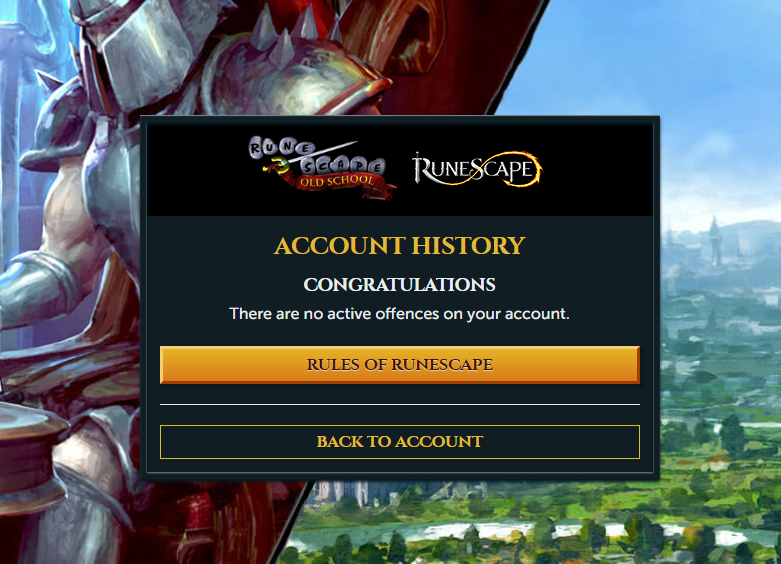Click the Account History heading
Screen dimensions: 781x564
coord(399,246)
